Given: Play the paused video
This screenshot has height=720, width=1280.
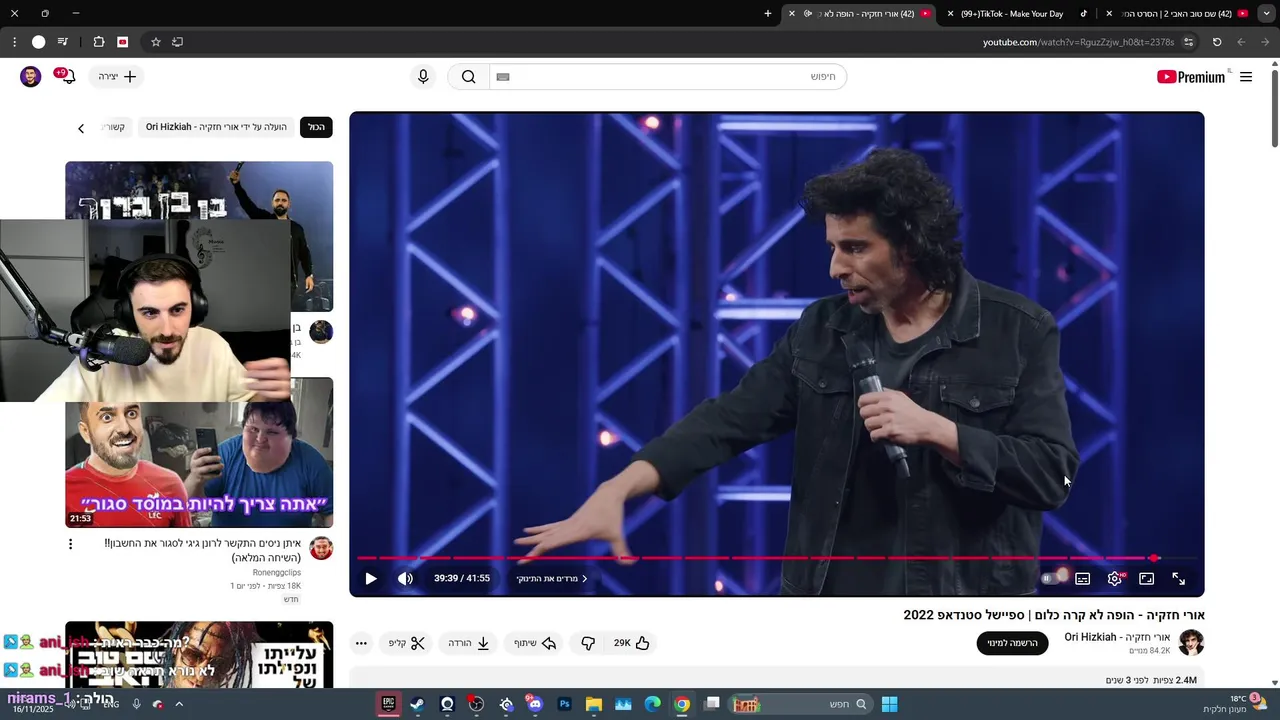Looking at the screenshot, I should click(371, 578).
